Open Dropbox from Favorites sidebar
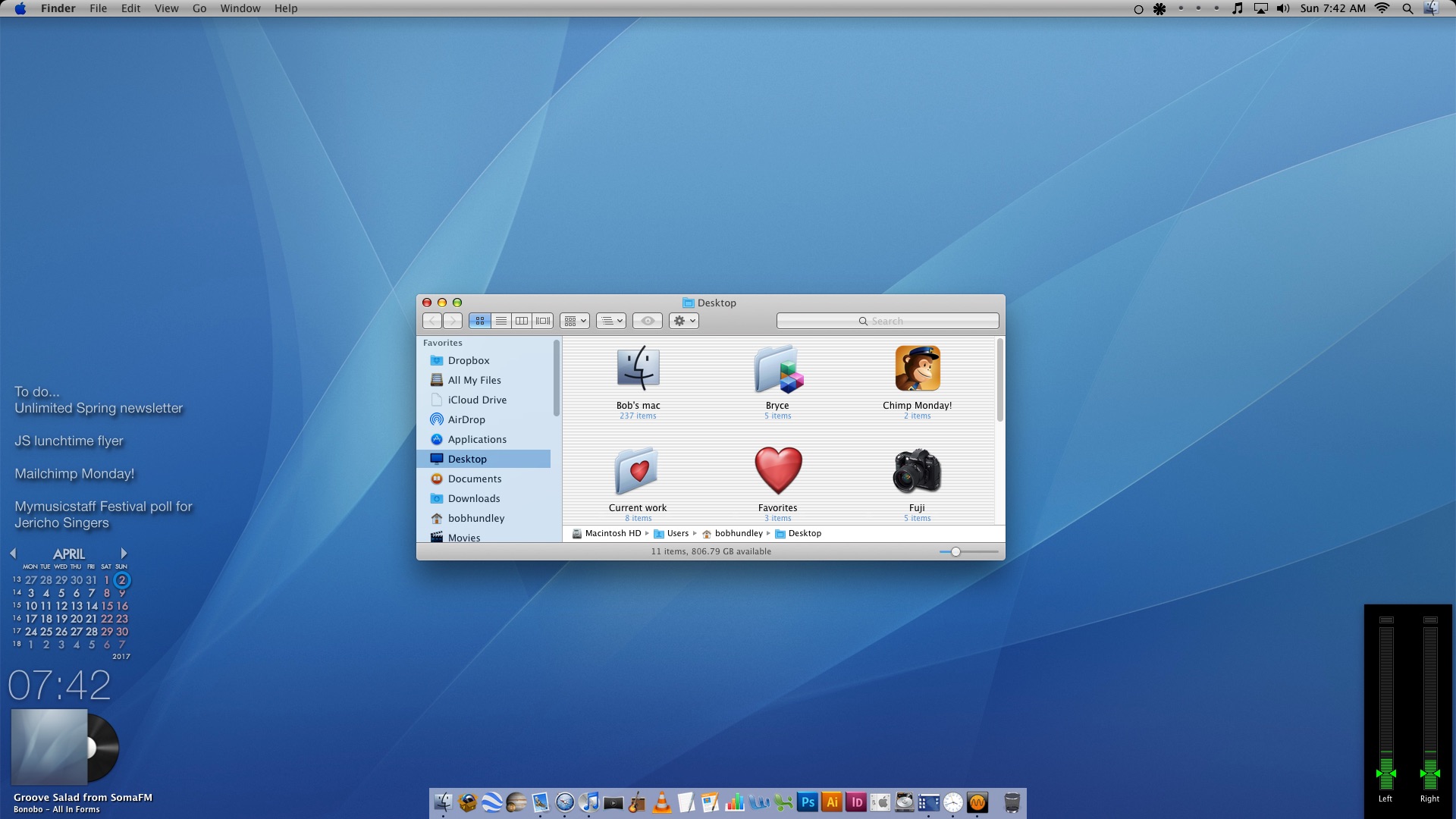Image resolution: width=1456 pixels, height=819 pixels. 468,360
